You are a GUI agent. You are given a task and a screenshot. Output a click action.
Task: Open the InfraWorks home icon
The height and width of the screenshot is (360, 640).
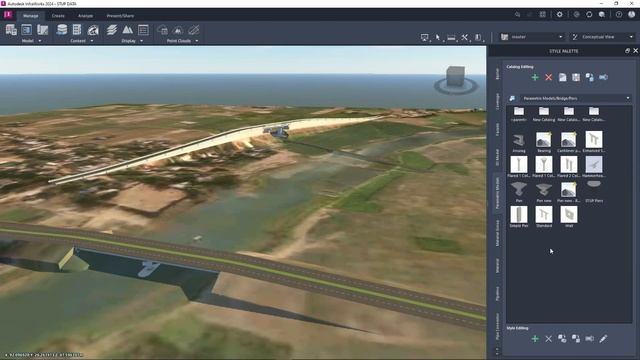pyautogui.click(x=8, y=15)
